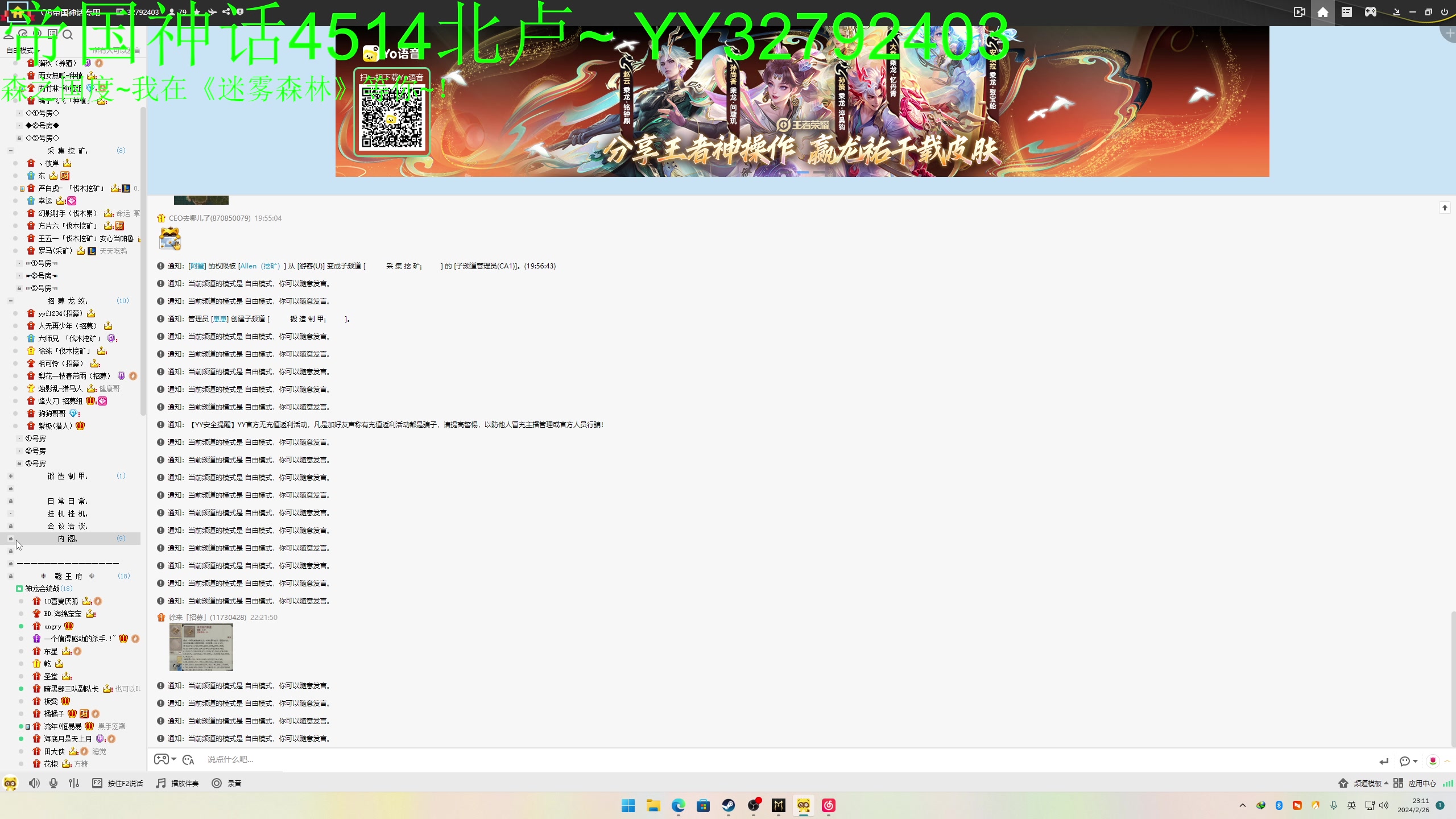The height and width of the screenshot is (819, 1456).
Task: Check the green network signal indicator
Action: 1447,783
